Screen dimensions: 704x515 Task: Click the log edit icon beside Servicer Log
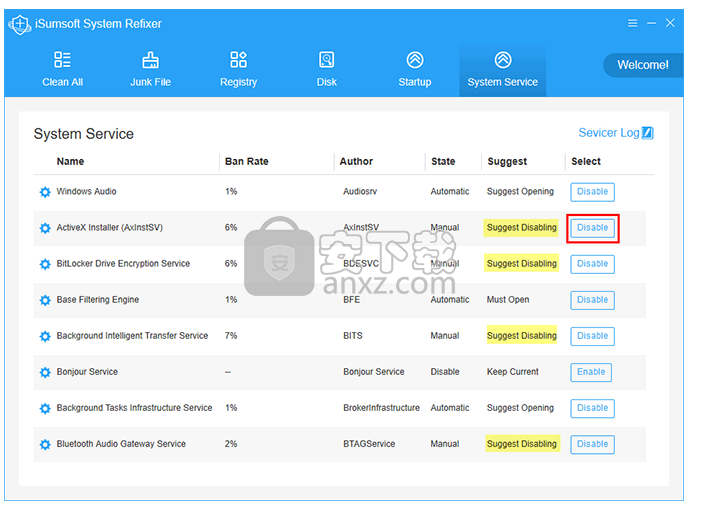click(x=647, y=133)
